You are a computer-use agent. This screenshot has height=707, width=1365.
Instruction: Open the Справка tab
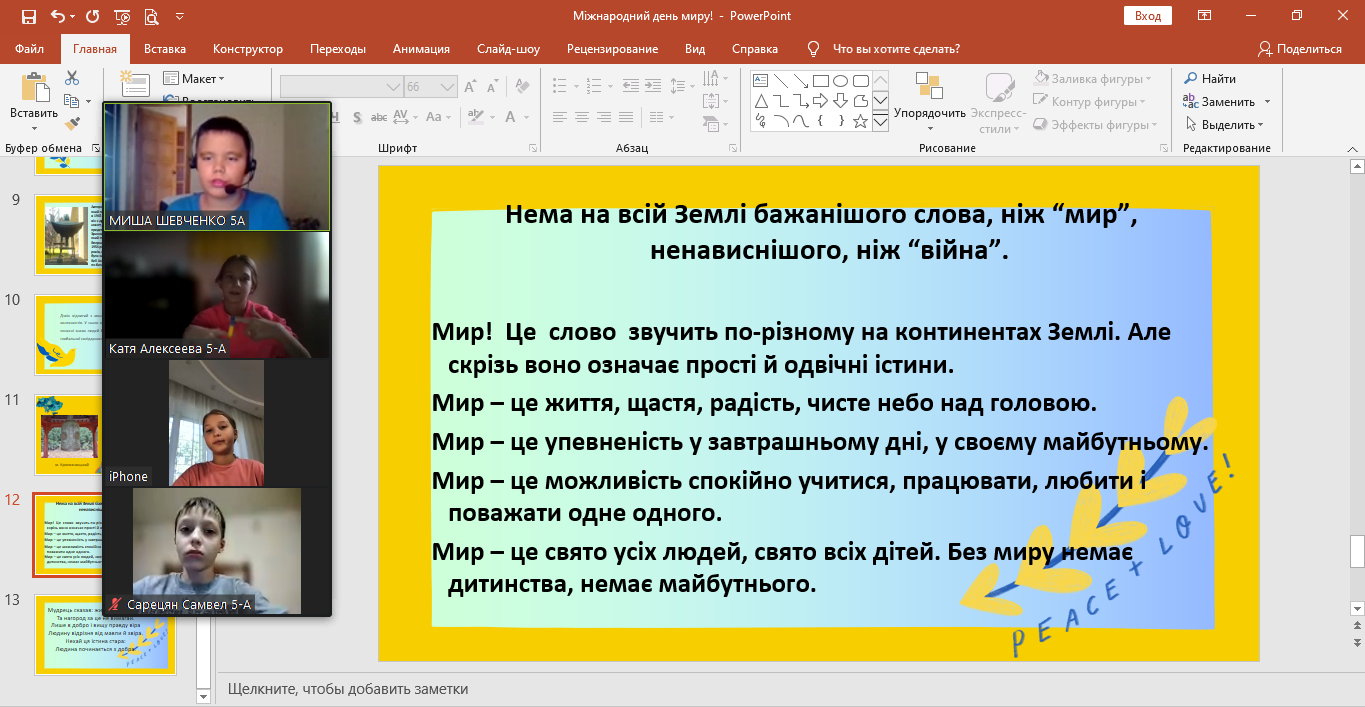tap(755, 49)
